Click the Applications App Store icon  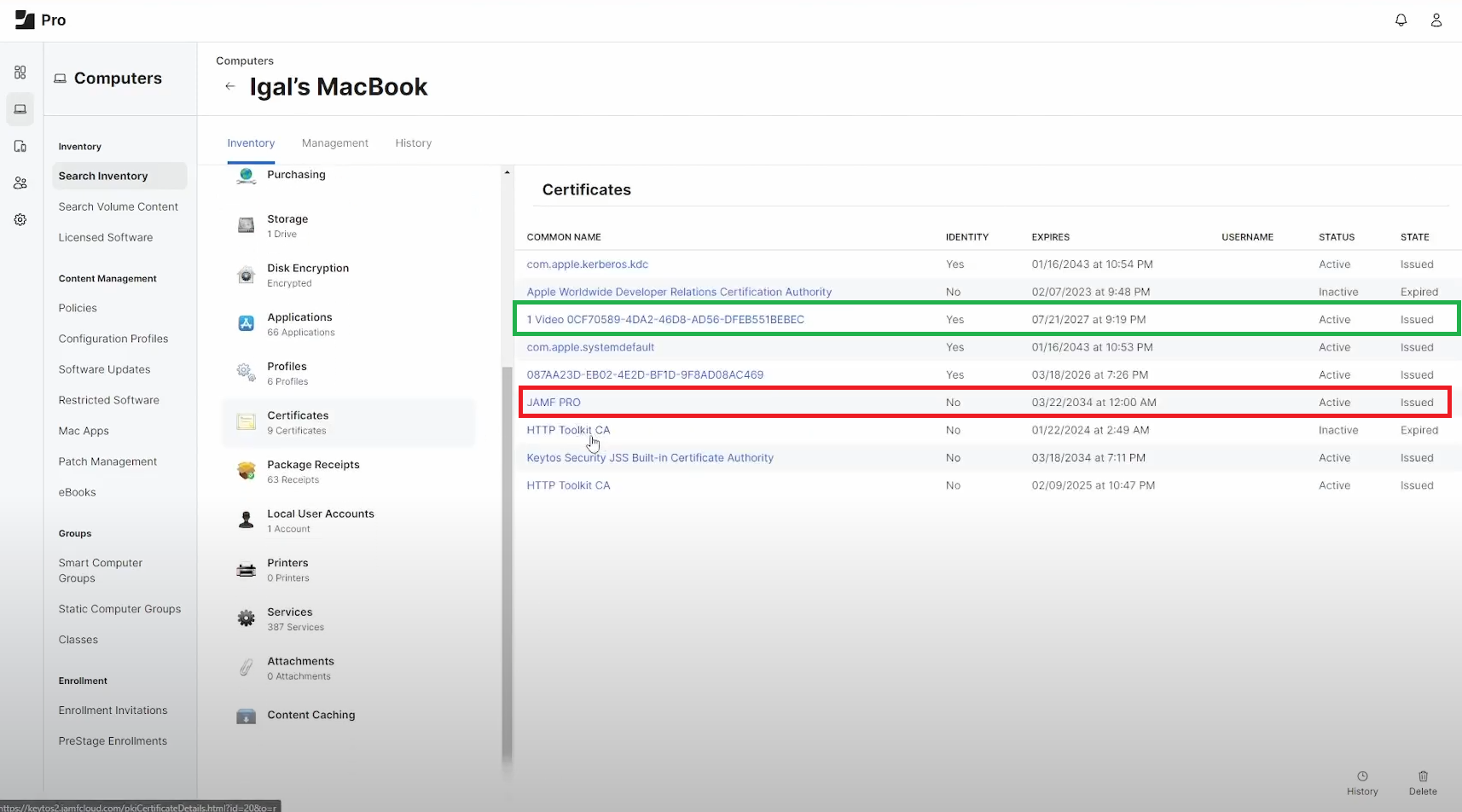point(247,323)
